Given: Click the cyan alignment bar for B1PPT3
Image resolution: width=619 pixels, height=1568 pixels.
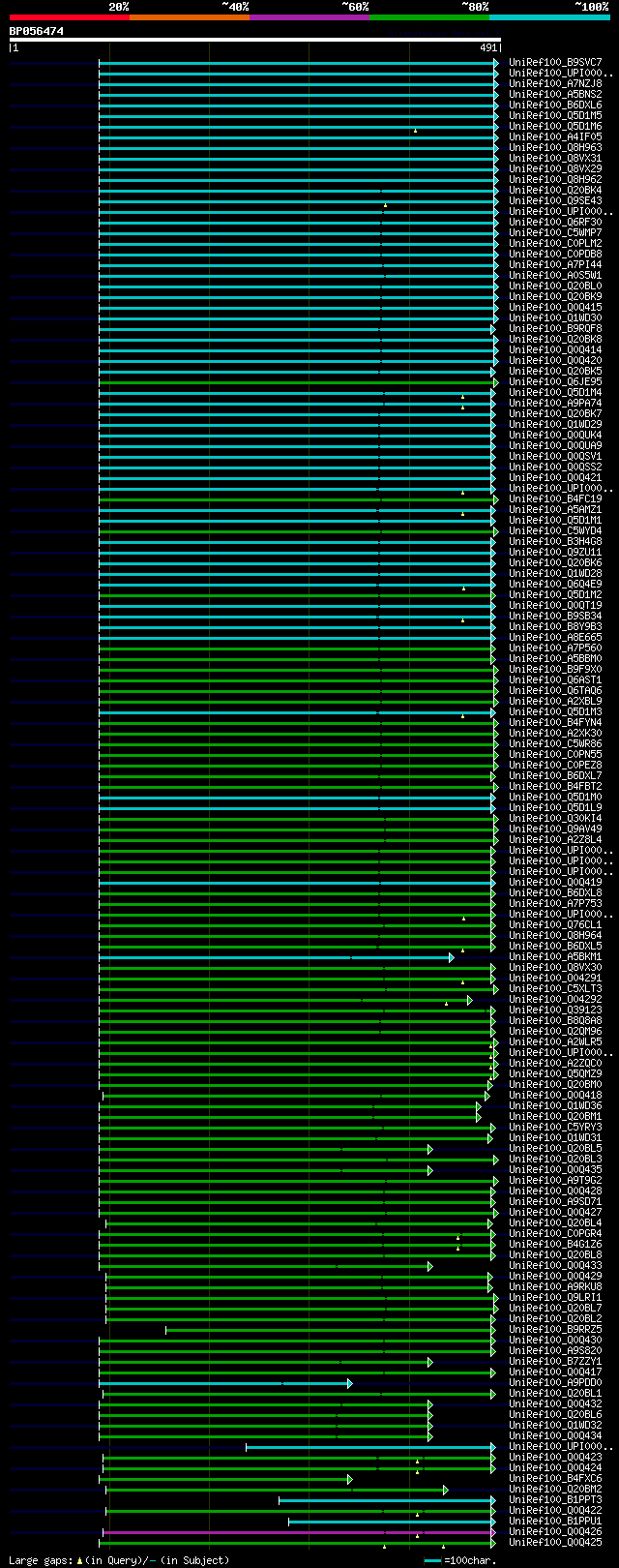Looking at the screenshot, I should pos(387,1500).
